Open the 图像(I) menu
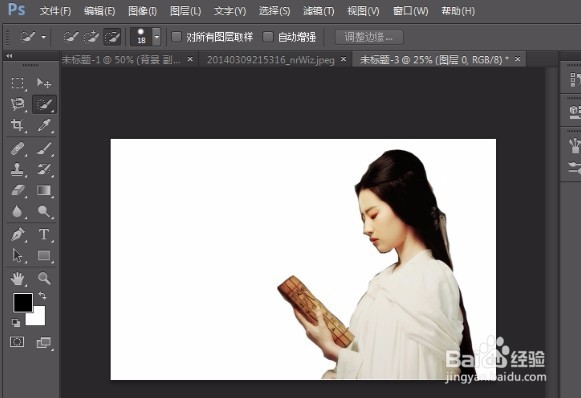The width and height of the screenshot is (581, 398). (x=142, y=11)
